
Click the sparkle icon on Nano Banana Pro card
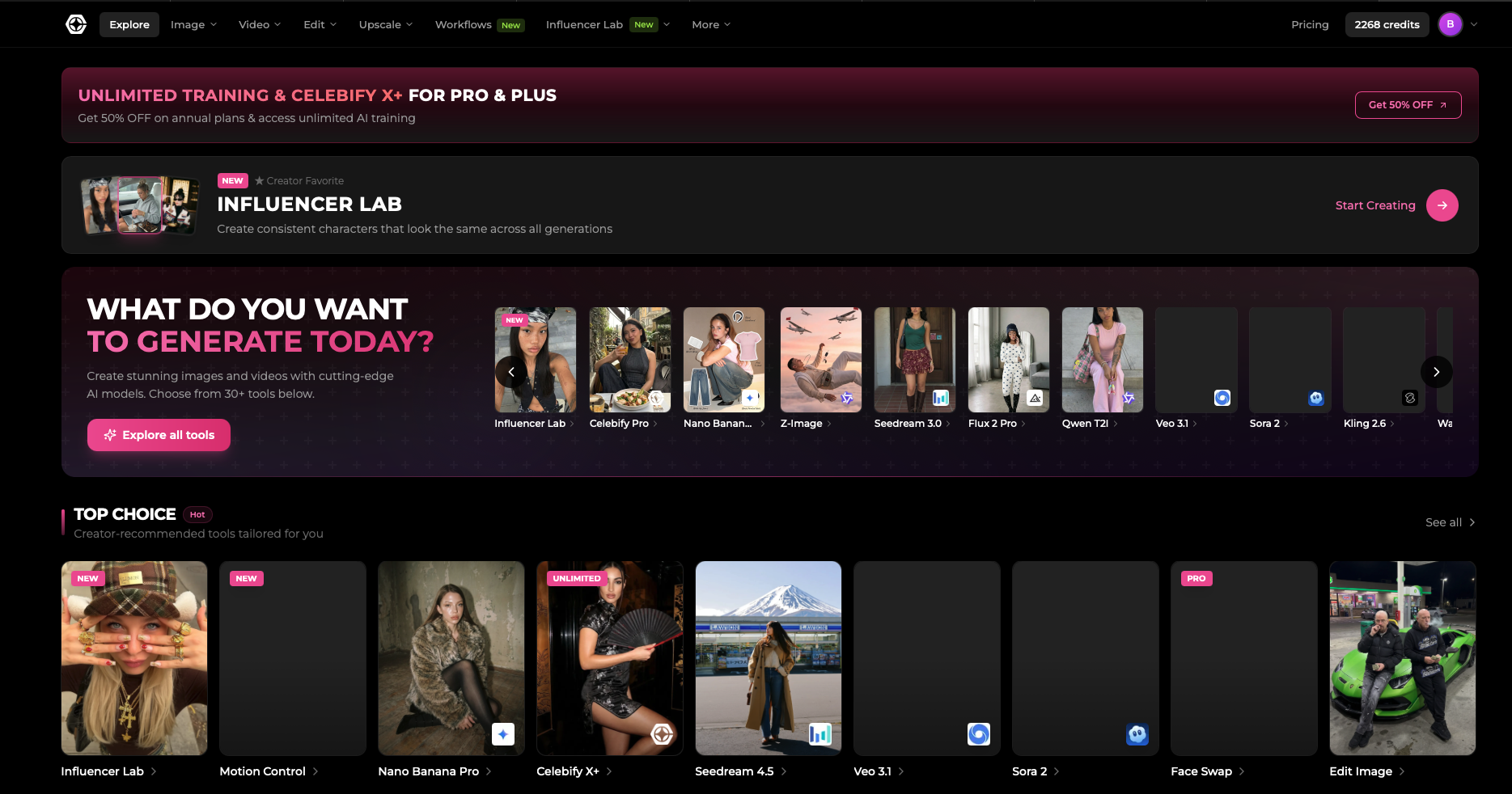pyautogui.click(x=503, y=734)
